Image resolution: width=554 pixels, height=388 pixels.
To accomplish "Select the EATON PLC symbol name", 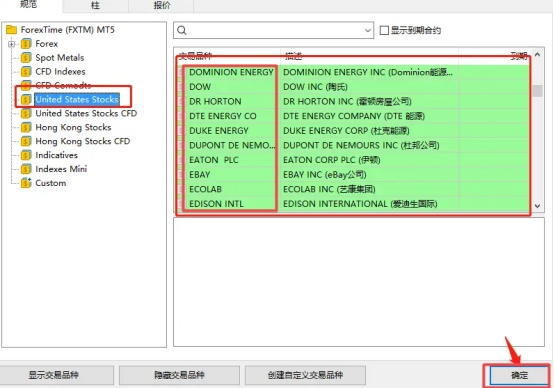I will [x=214, y=160].
